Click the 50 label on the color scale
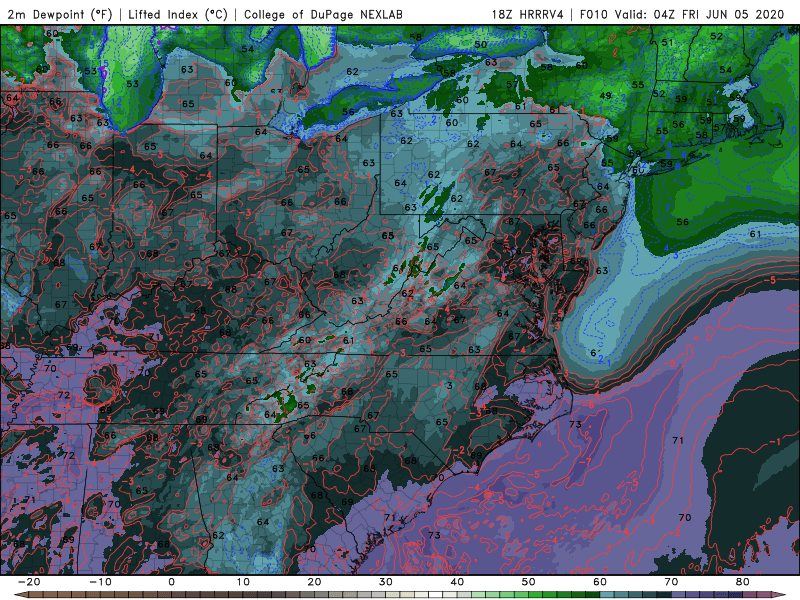 pos(529,582)
